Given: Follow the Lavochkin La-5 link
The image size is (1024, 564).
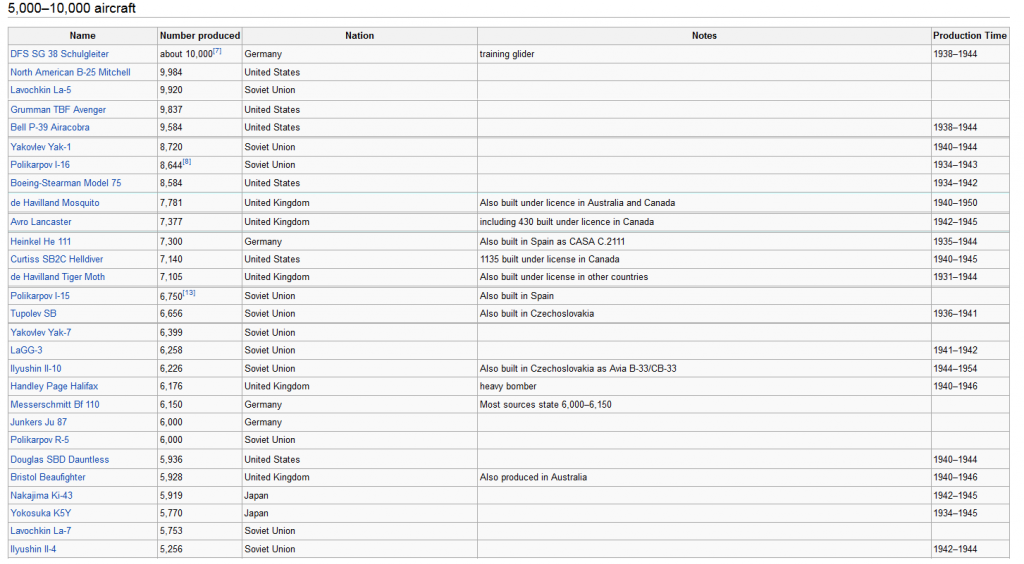Looking at the screenshot, I should pyautogui.click(x=40, y=90).
